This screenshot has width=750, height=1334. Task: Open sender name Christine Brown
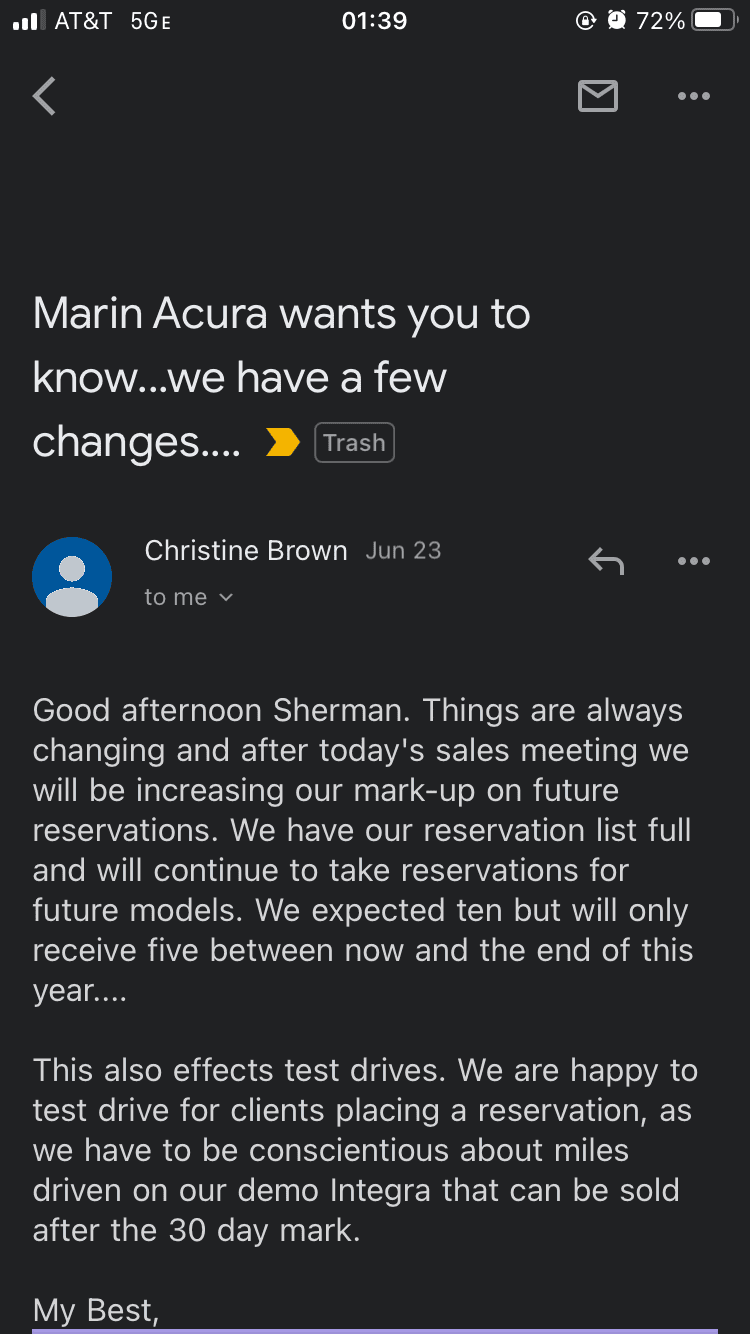tap(246, 551)
